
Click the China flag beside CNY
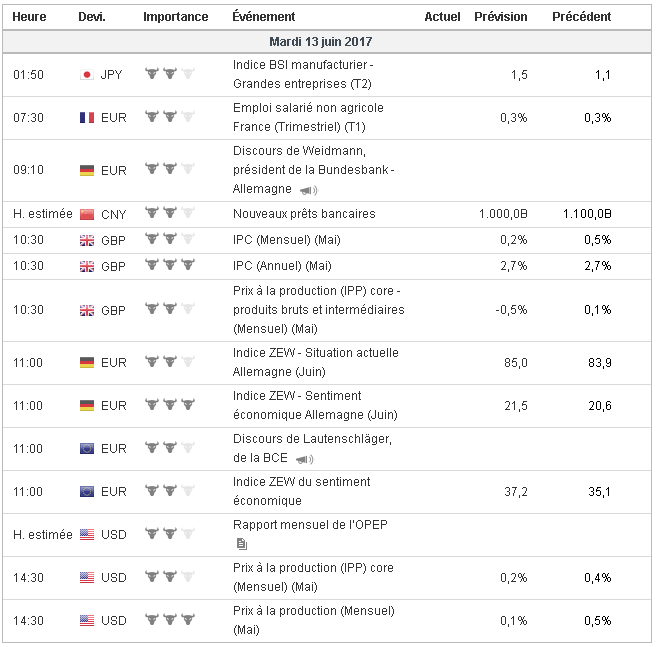click(87, 214)
